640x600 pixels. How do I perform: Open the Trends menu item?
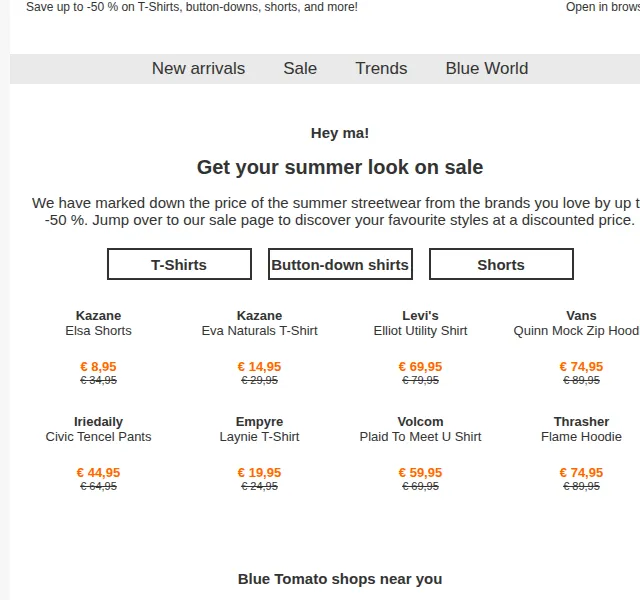381,69
